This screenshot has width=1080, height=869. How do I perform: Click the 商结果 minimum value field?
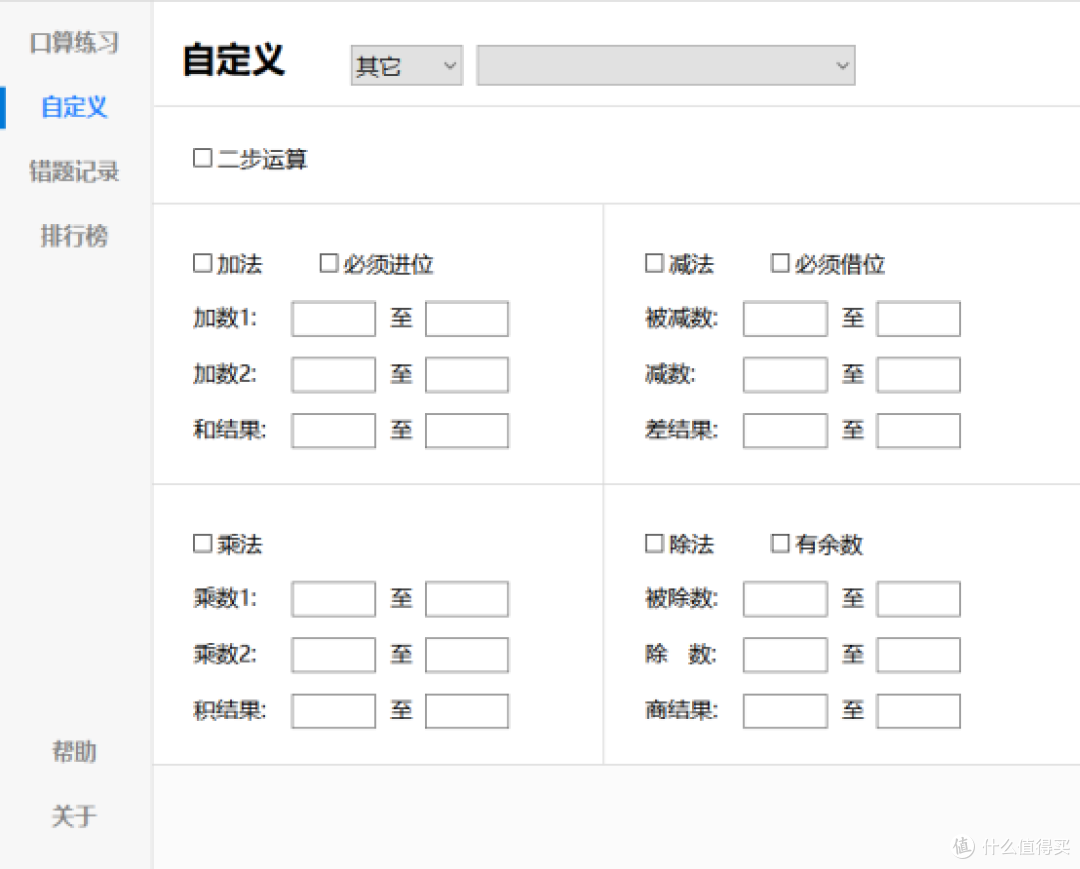coord(785,711)
